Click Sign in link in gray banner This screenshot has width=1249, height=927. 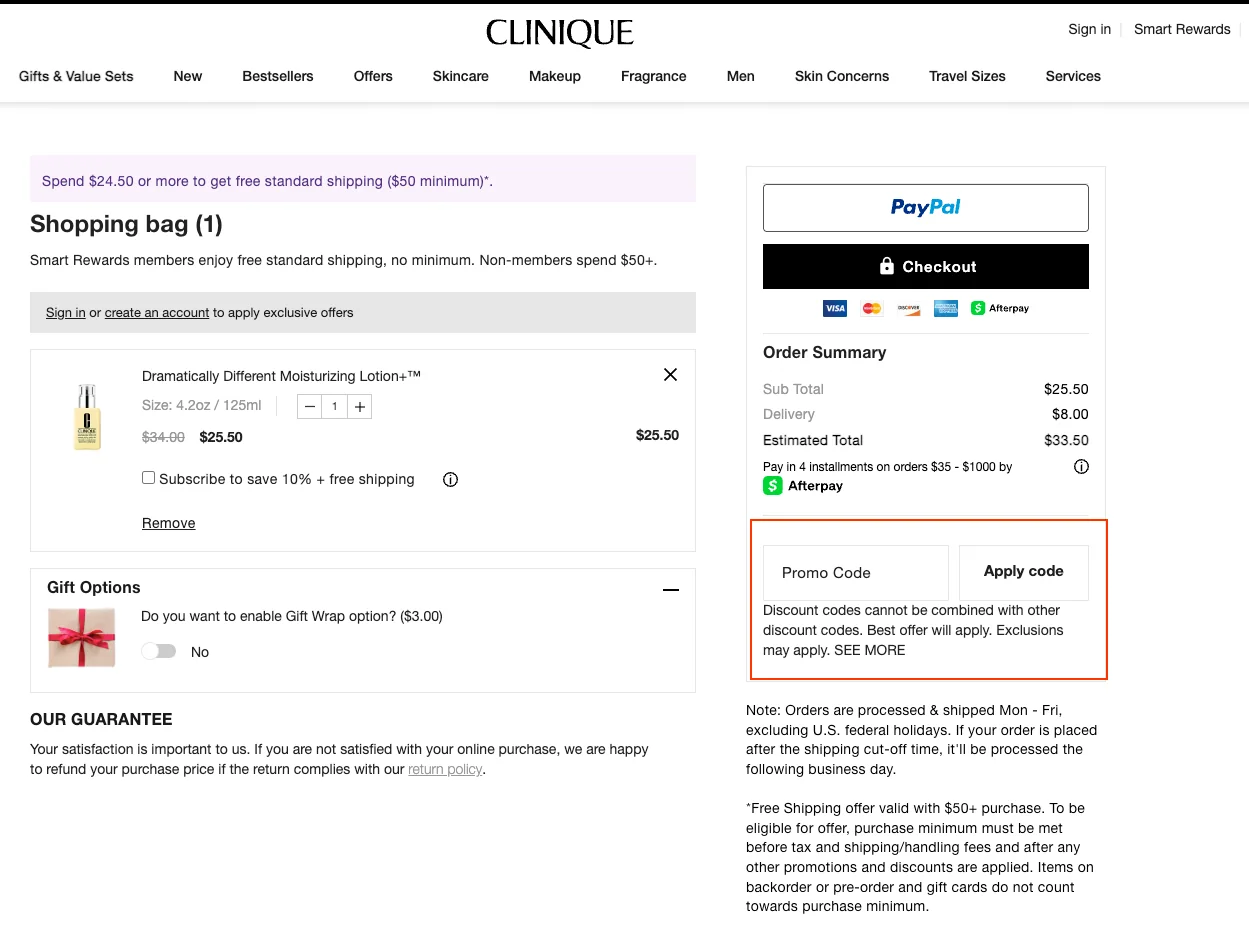coord(66,313)
